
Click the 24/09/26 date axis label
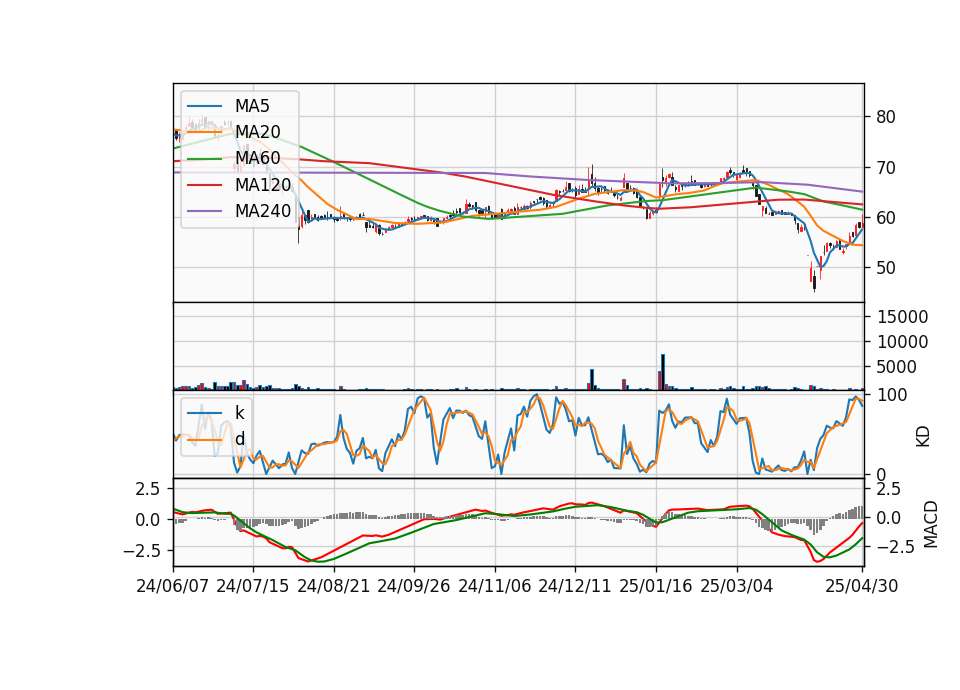coord(413,586)
